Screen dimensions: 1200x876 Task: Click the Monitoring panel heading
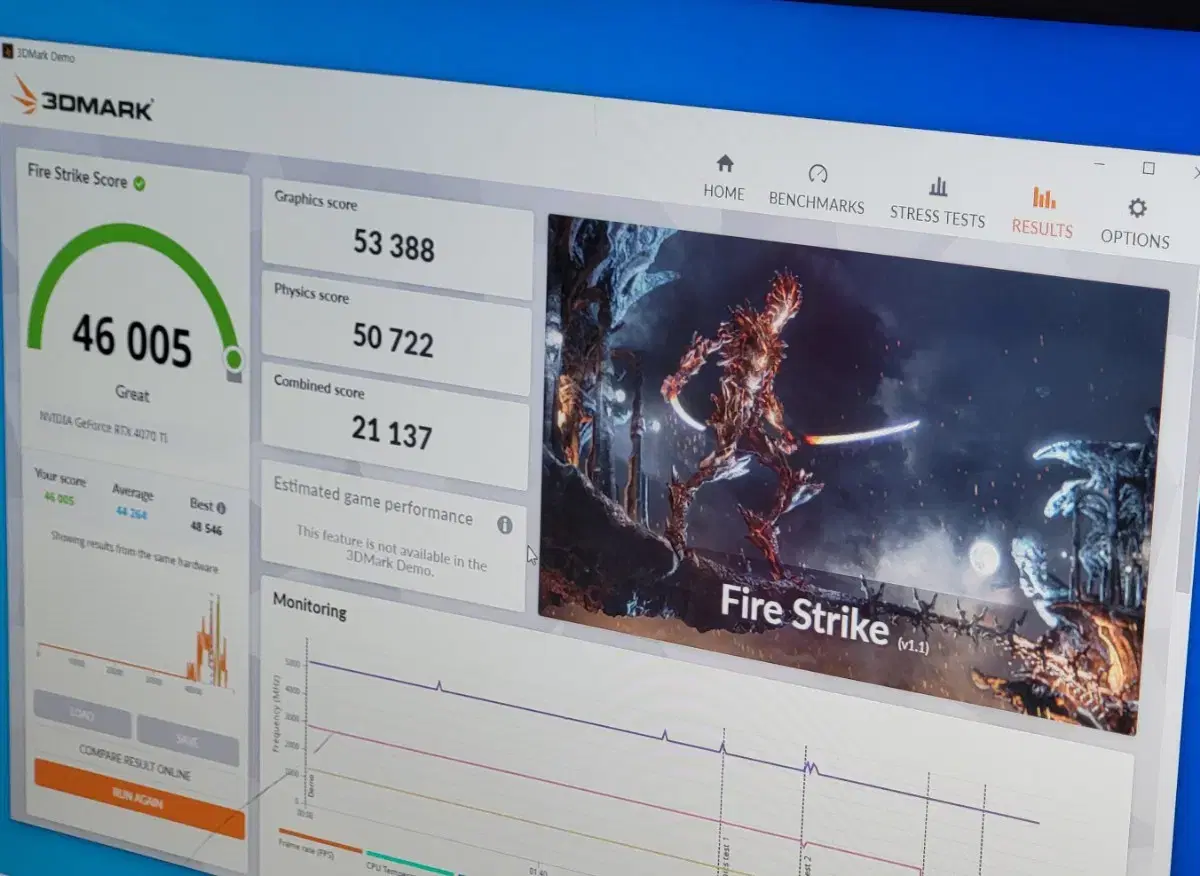(x=310, y=607)
